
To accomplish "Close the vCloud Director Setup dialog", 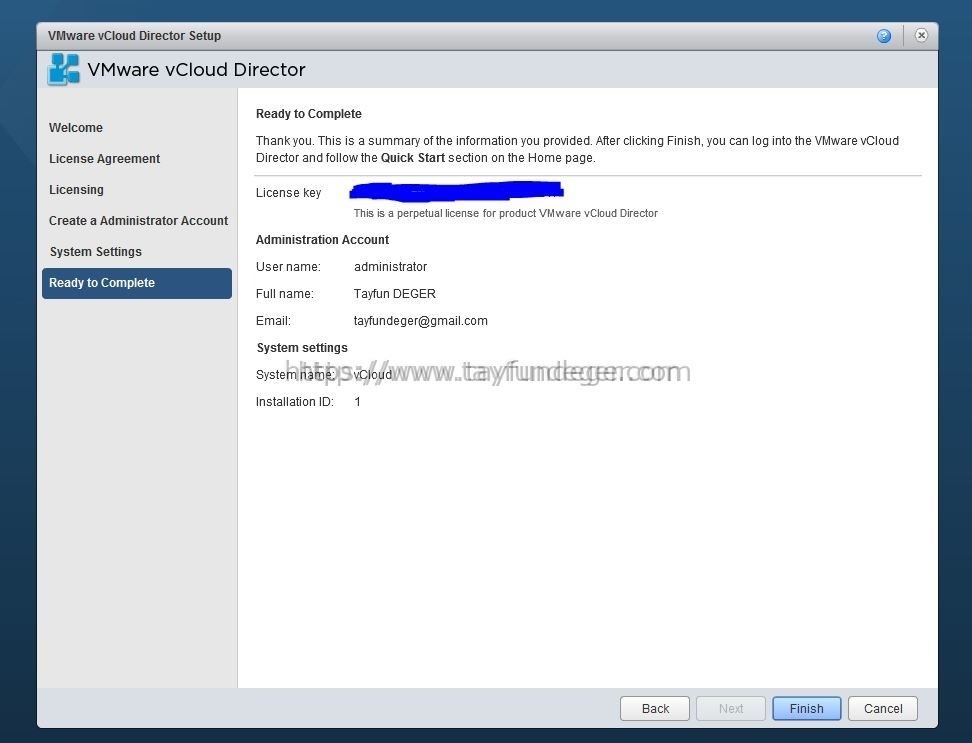I will pos(921,35).
